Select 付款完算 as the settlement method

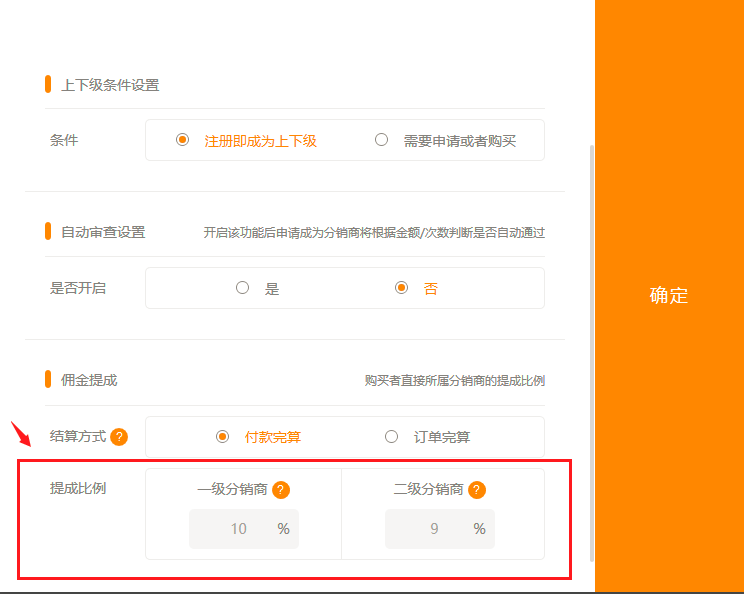pos(223,437)
